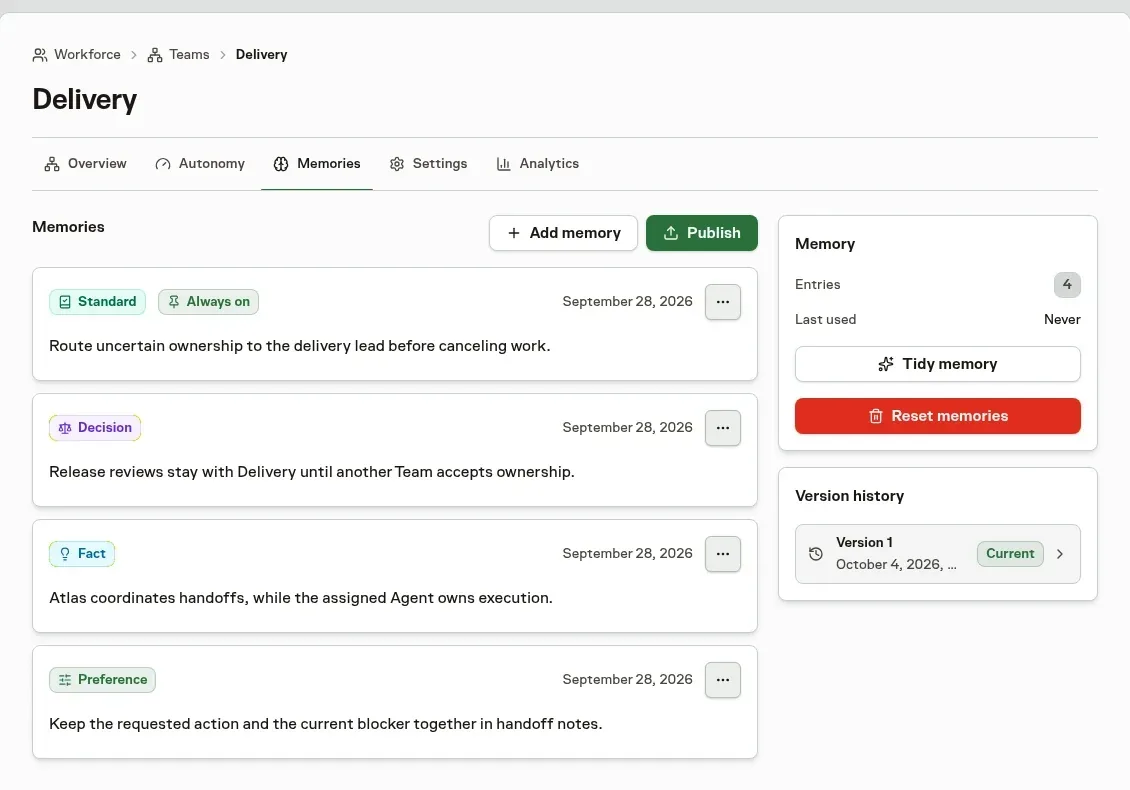Click the Autonomy gauge icon
The width and height of the screenshot is (1130, 790).
tap(163, 164)
